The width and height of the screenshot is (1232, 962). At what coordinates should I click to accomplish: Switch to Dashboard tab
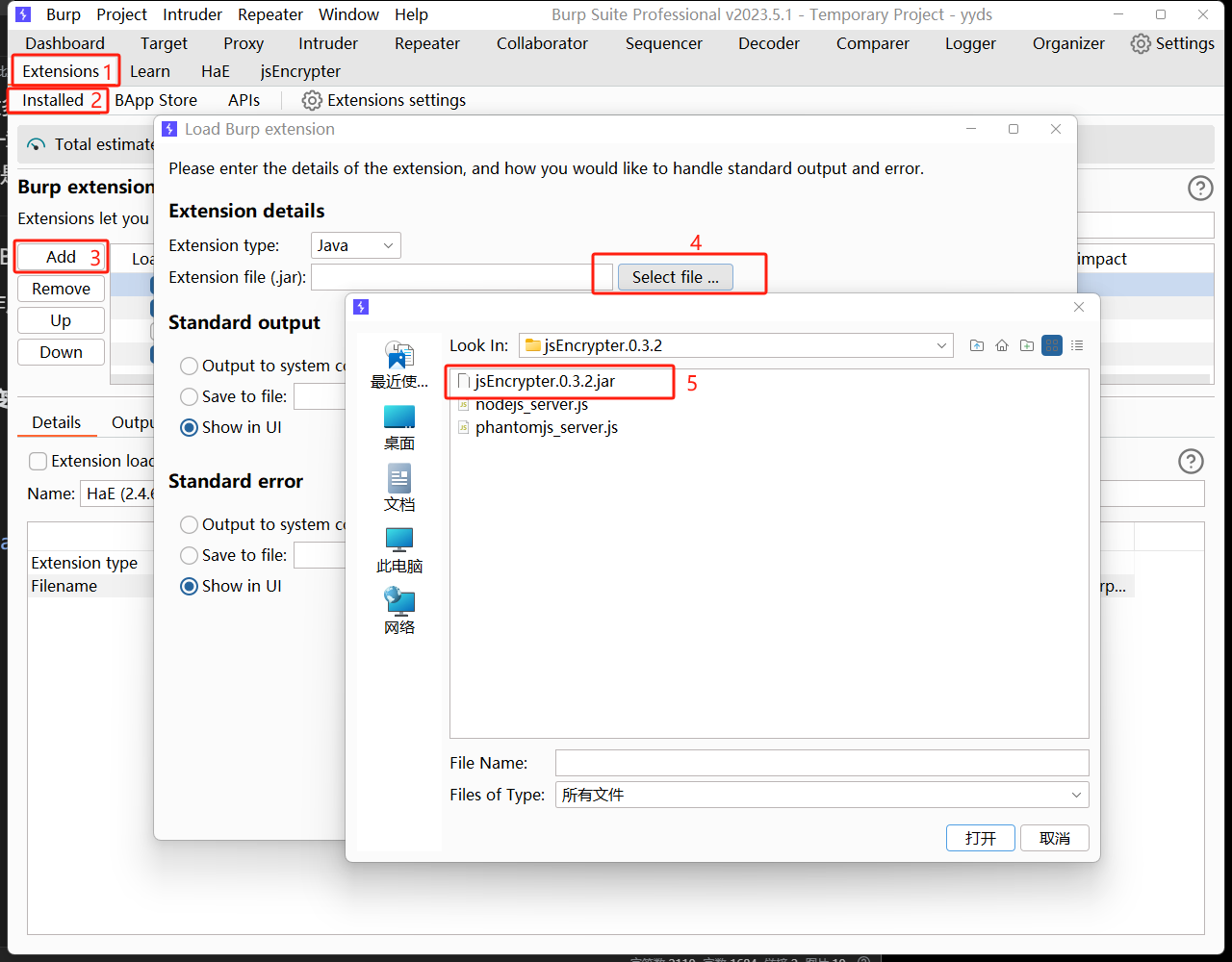point(65,43)
